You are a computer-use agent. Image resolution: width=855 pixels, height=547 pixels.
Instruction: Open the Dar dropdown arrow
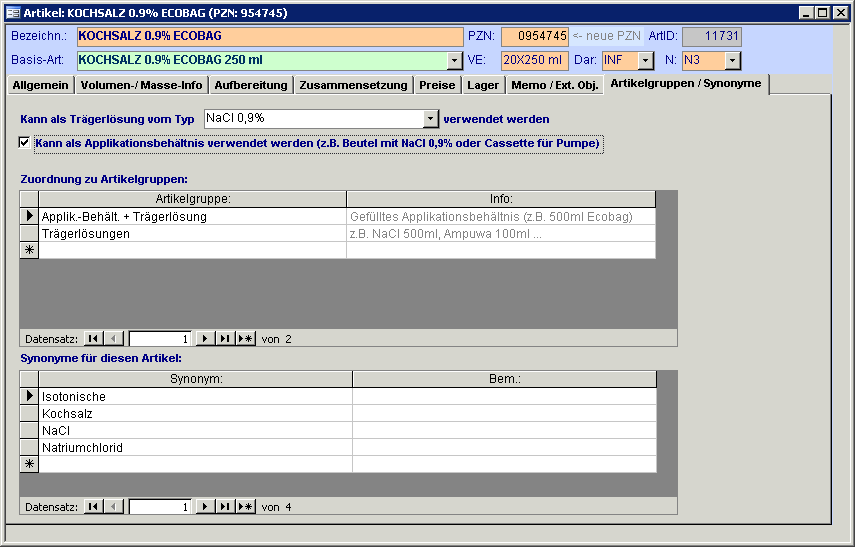646,61
